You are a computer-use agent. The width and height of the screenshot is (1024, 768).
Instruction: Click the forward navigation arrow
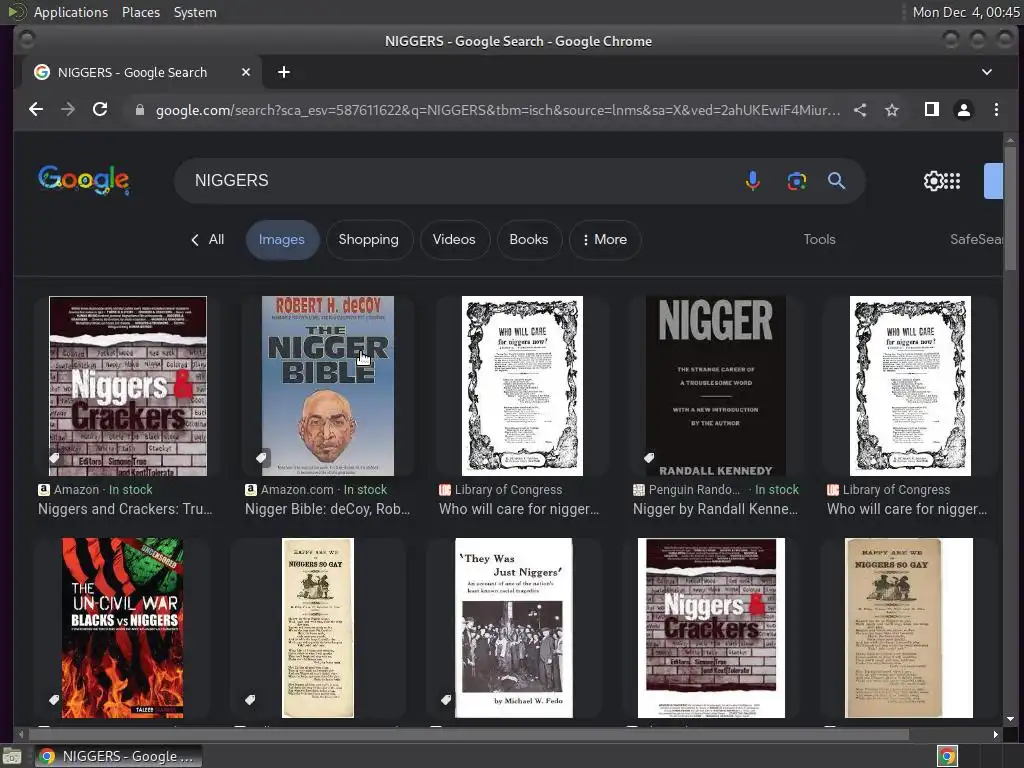pyautogui.click(x=68, y=110)
